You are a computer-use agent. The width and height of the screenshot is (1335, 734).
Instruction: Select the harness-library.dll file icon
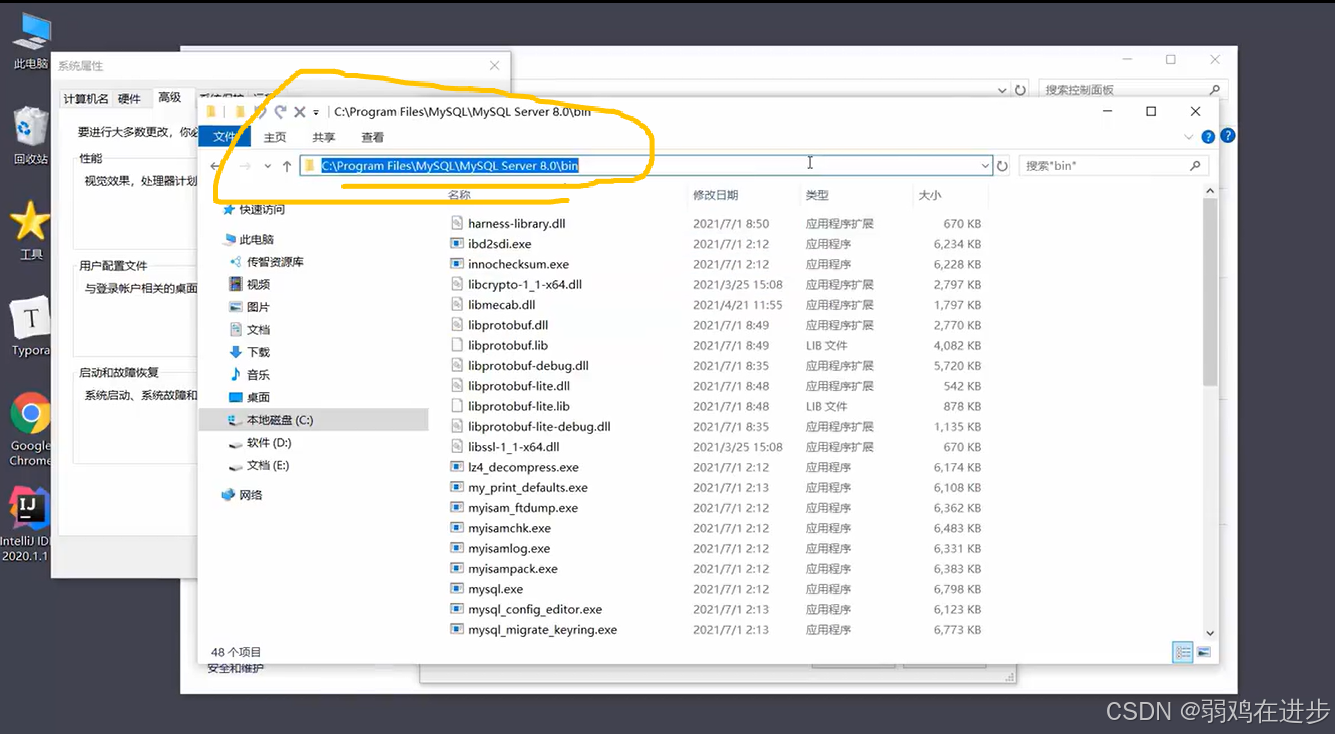click(x=457, y=223)
